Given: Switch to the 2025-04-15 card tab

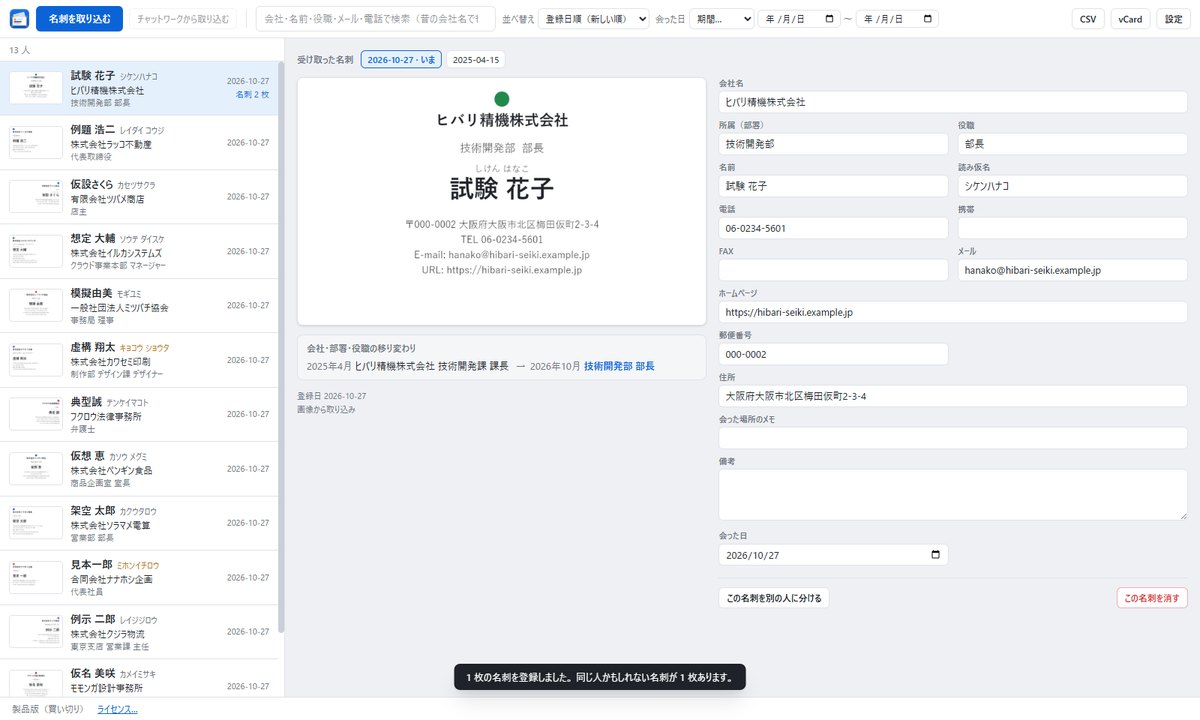Looking at the screenshot, I should pos(476,60).
